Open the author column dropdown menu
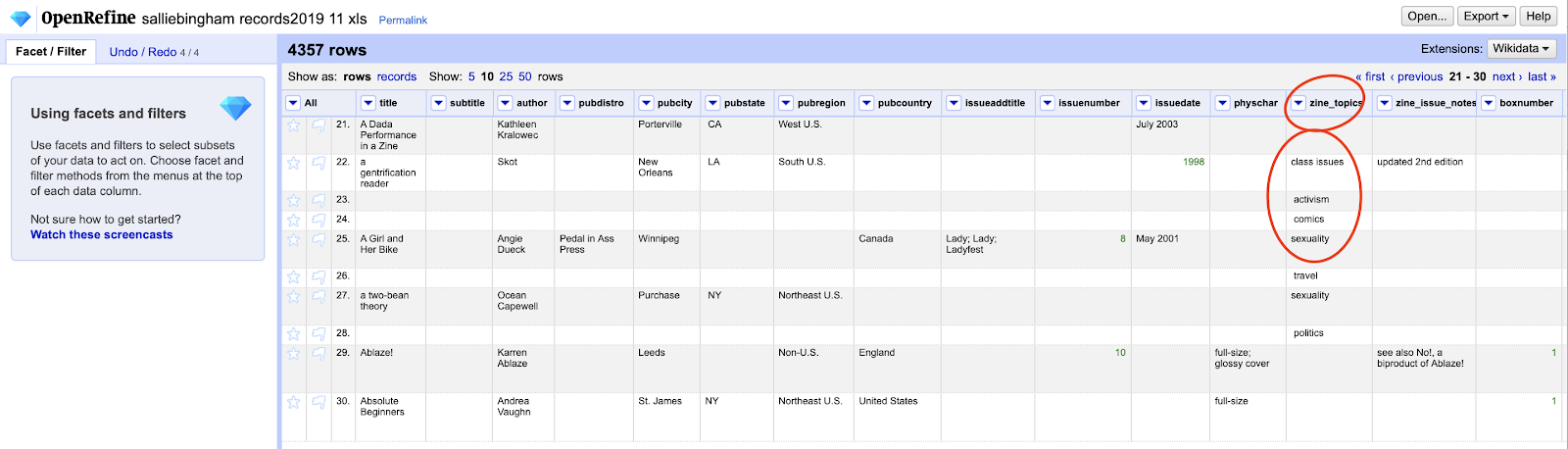Viewport: 1568px width, 449px height. (x=506, y=103)
